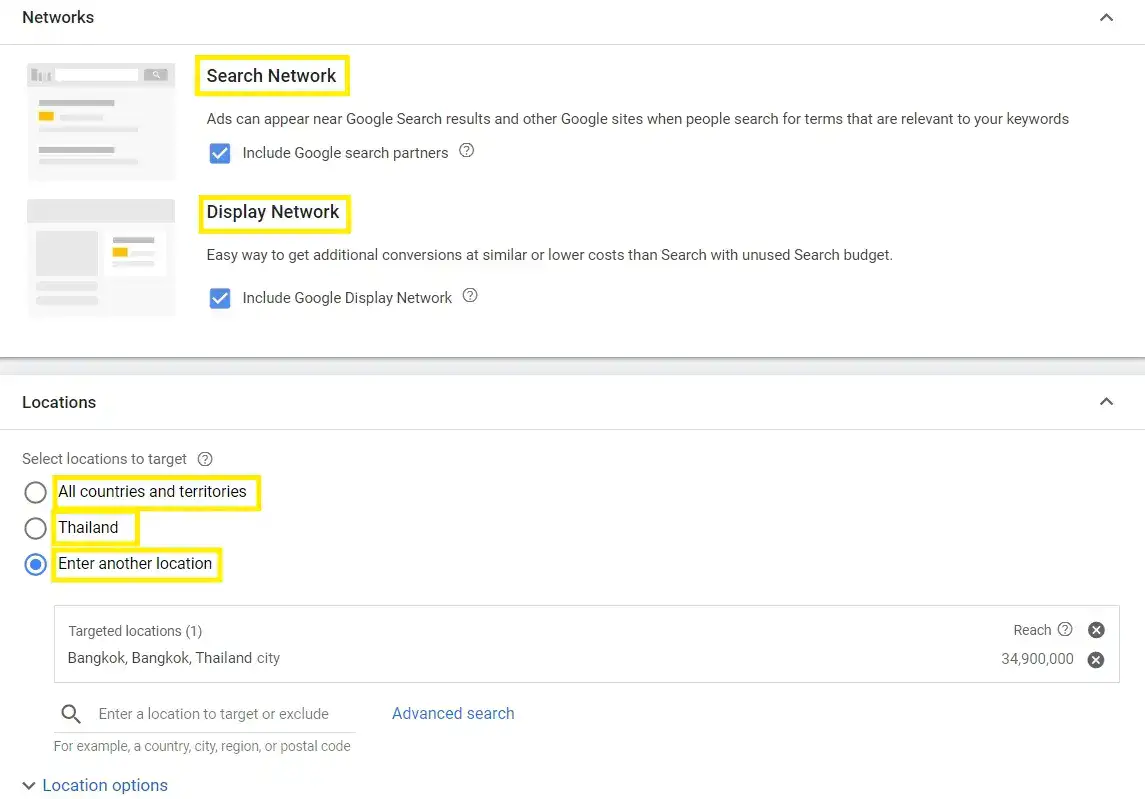Choose Enter another location radio button

[36, 564]
